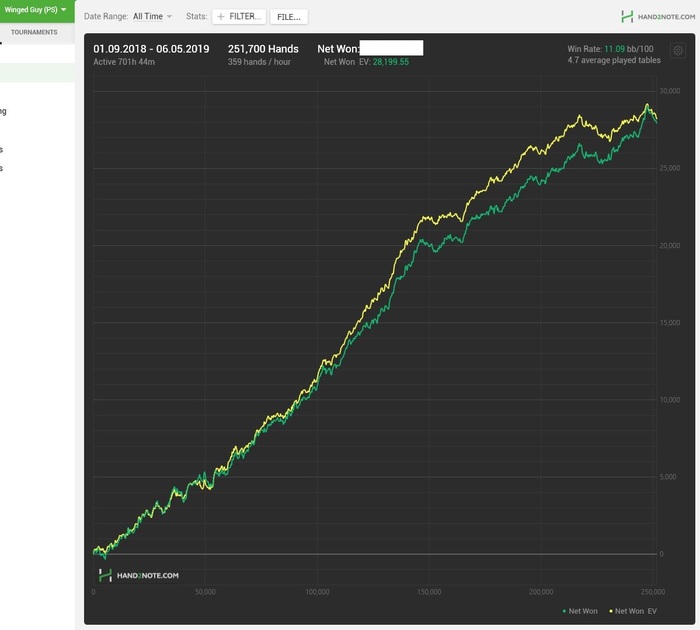Open the All Time date range dropdown

152,17
